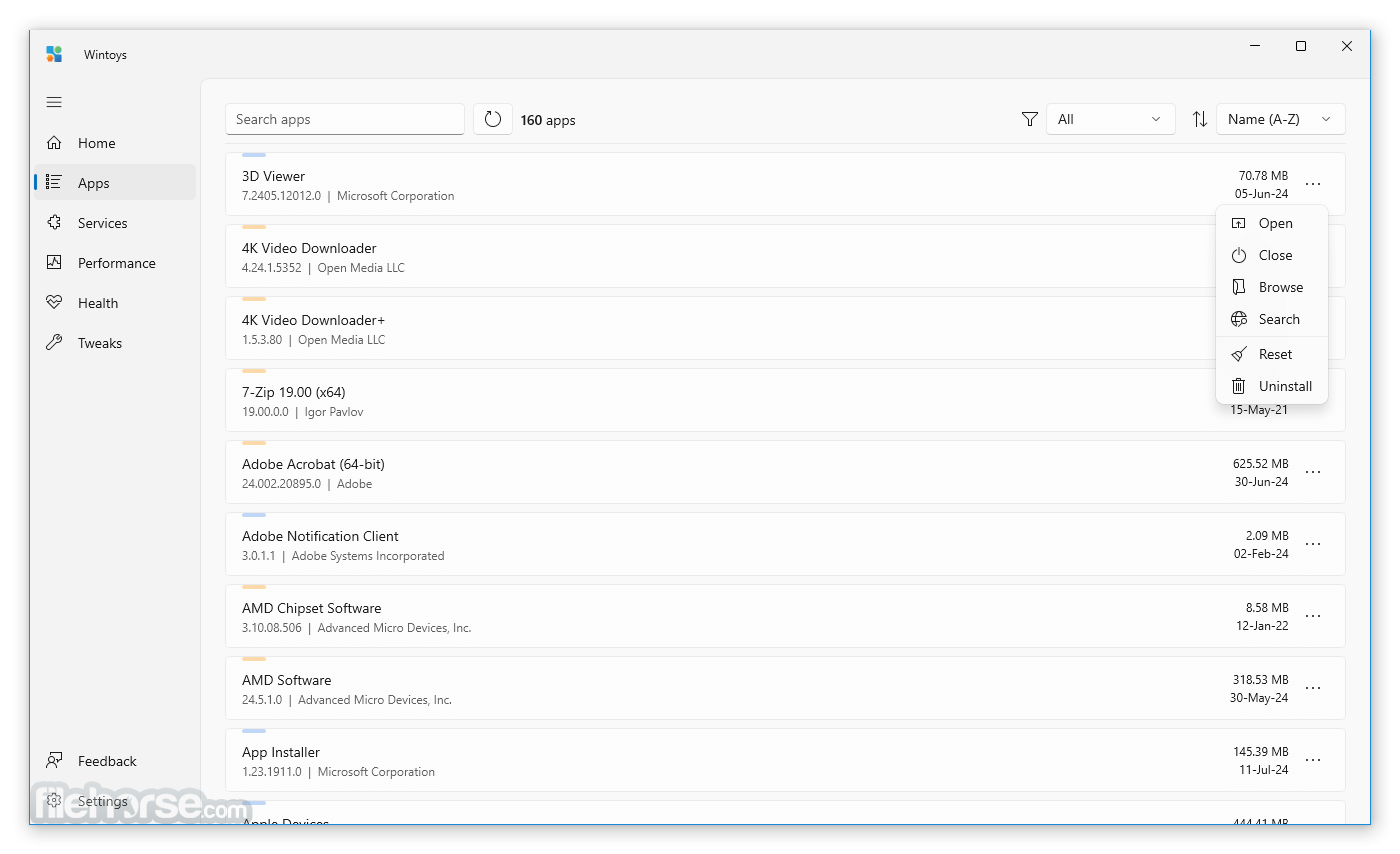This screenshot has height=854, width=1400.
Task: Expand the All filter dropdown
Action: (x=1111, y=119)
